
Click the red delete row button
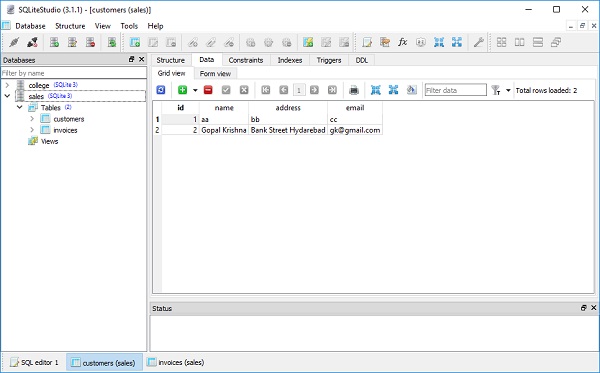click(208, 90)
